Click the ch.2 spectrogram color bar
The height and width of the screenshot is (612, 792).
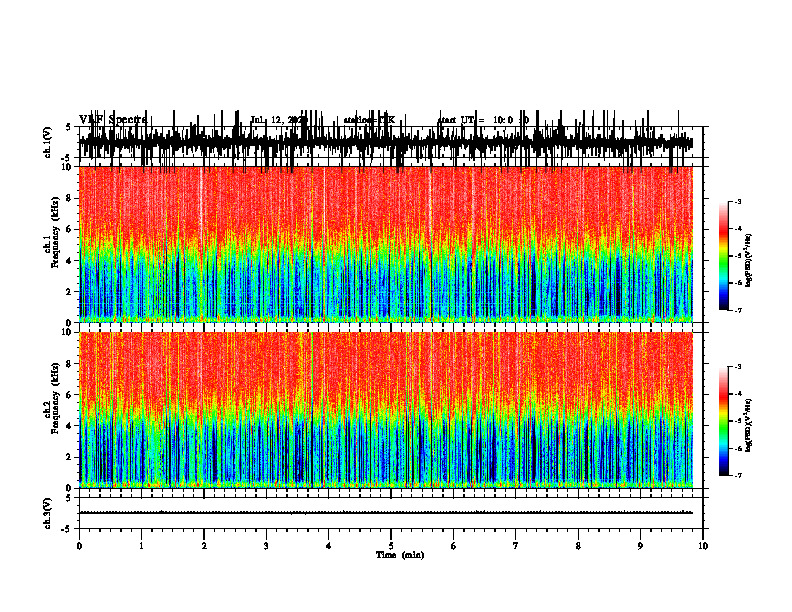click(724, 421)
